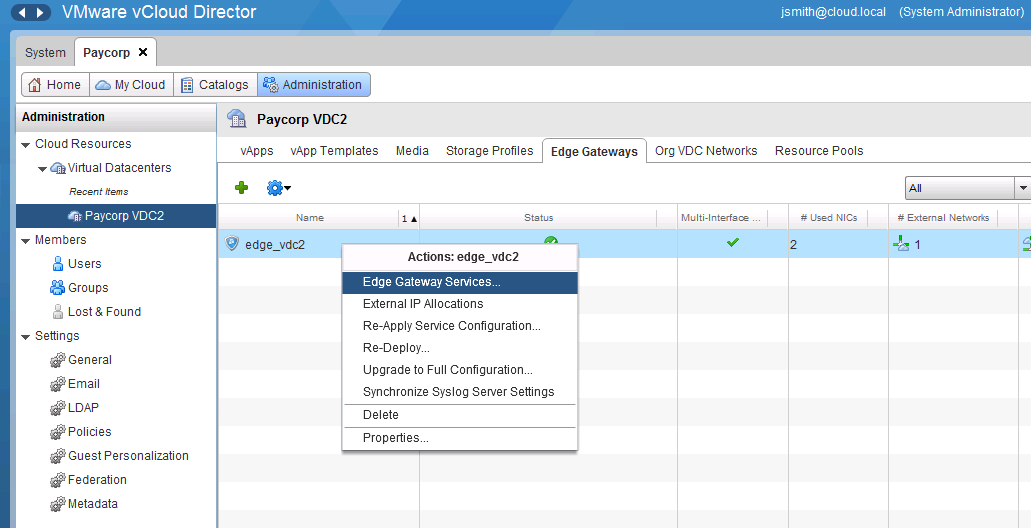1031x528 pixels.
Task: Open Metadata settings
Action: (x=93, y=504)
